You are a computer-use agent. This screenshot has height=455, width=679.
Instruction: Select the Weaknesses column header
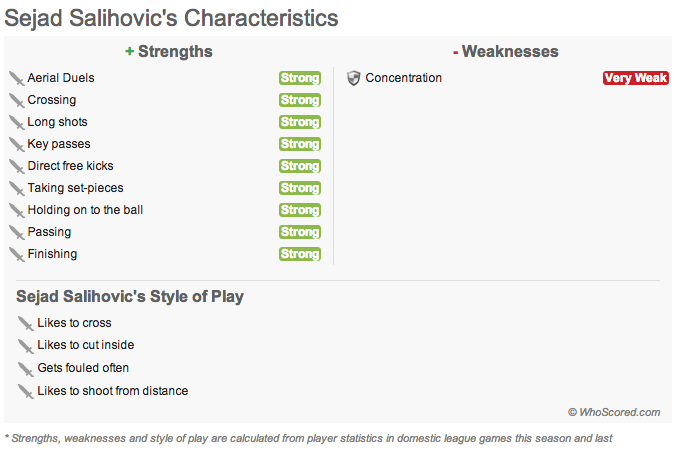pos(505,52)
